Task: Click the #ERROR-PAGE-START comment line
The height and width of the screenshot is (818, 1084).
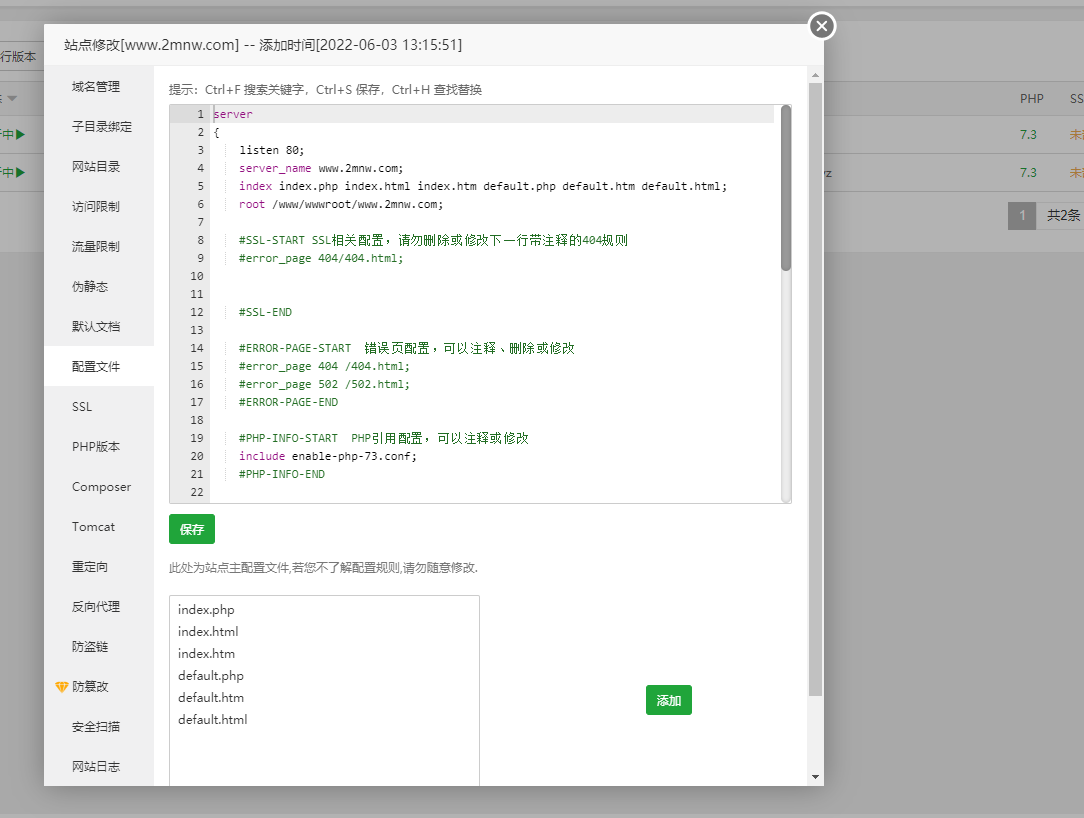Action: pos(406,348)
